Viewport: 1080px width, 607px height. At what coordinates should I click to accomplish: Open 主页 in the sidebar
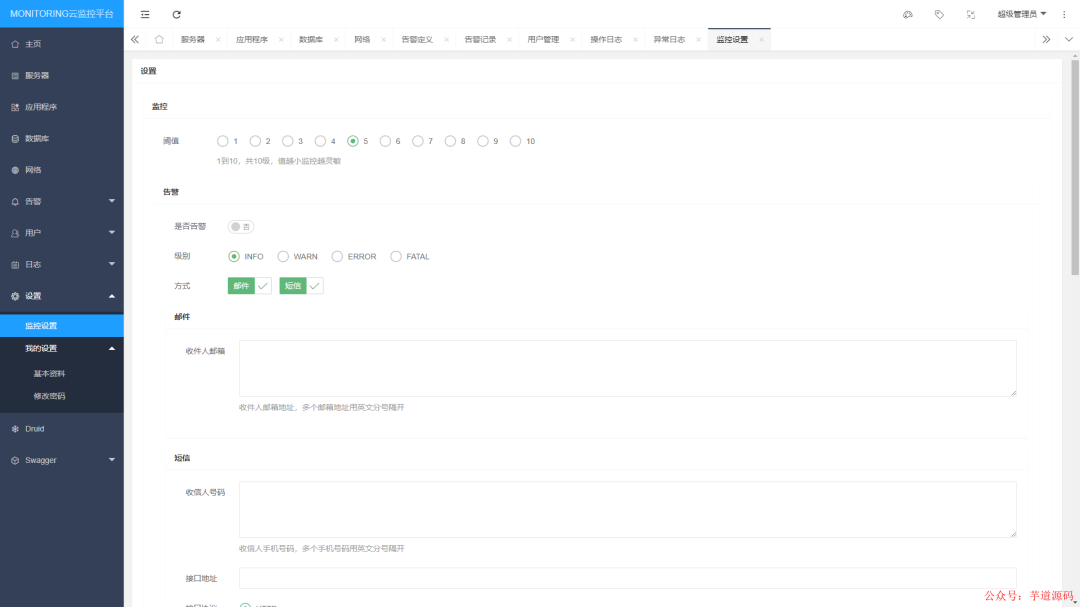pos(62,44)
